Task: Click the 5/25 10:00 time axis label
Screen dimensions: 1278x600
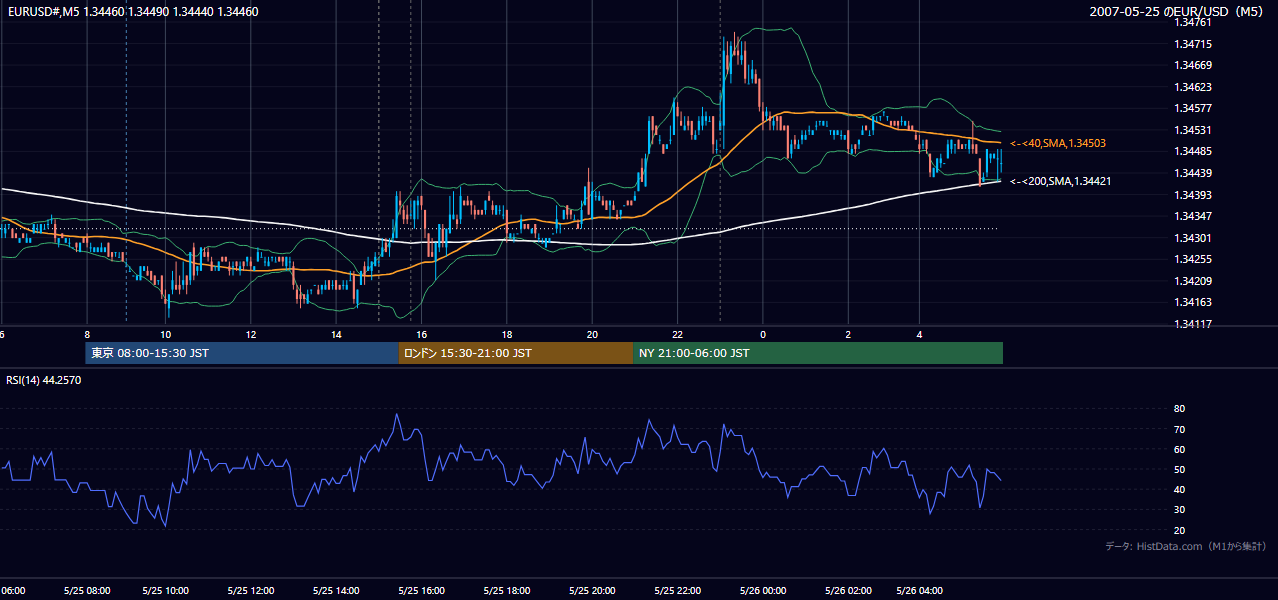Action: click(x=165, y=590)
